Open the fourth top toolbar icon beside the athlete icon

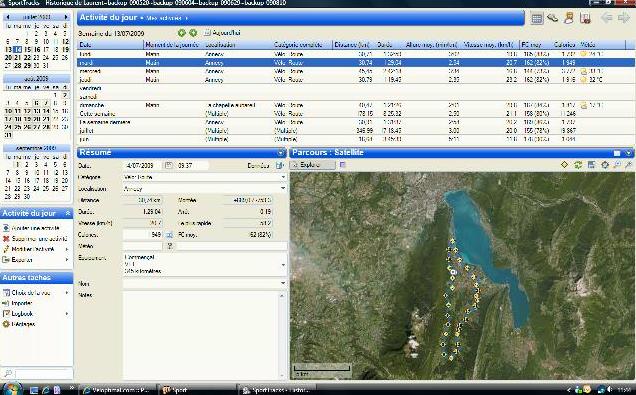click(x=585, y=18)
